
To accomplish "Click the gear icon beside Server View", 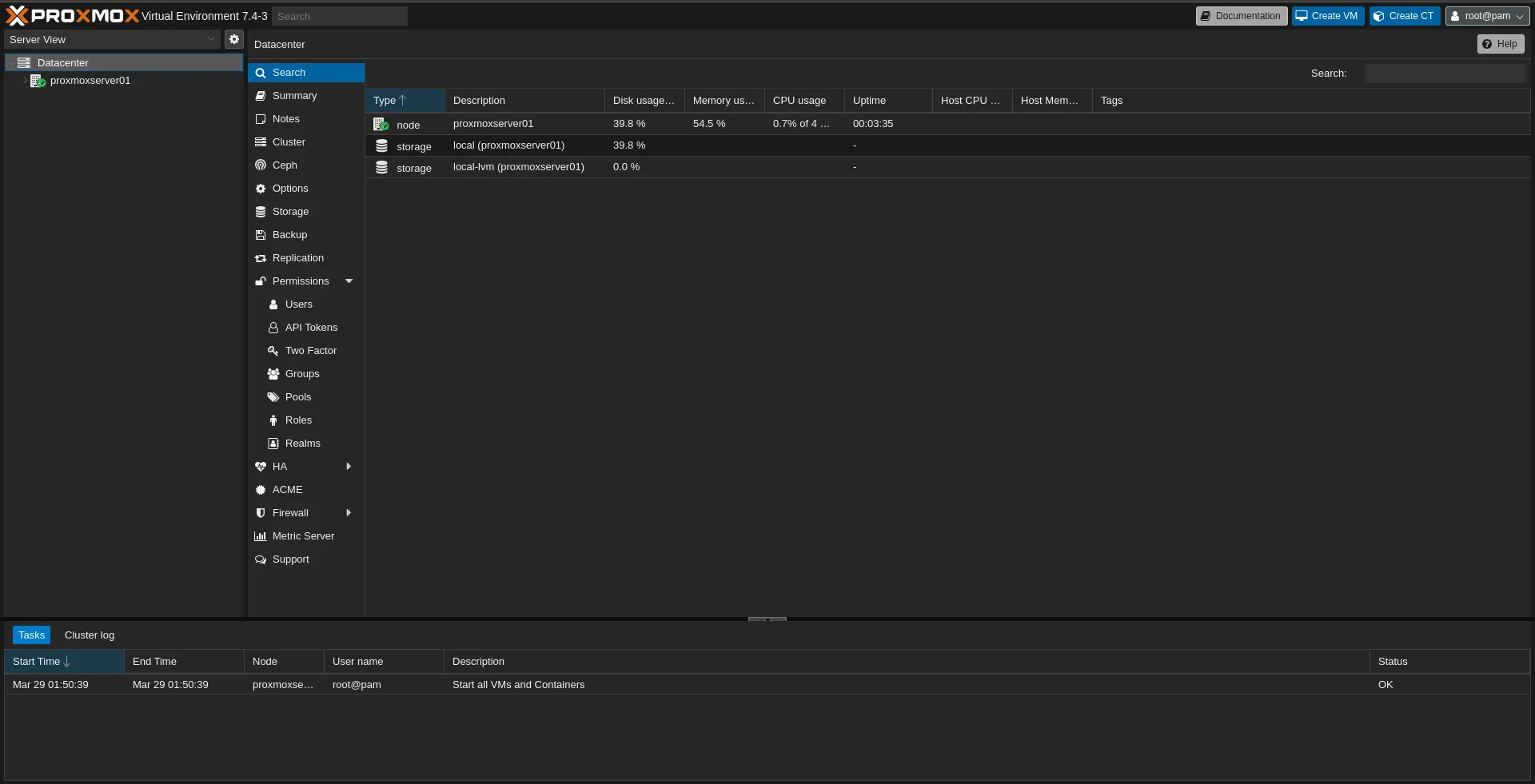I will coord(233,39).
